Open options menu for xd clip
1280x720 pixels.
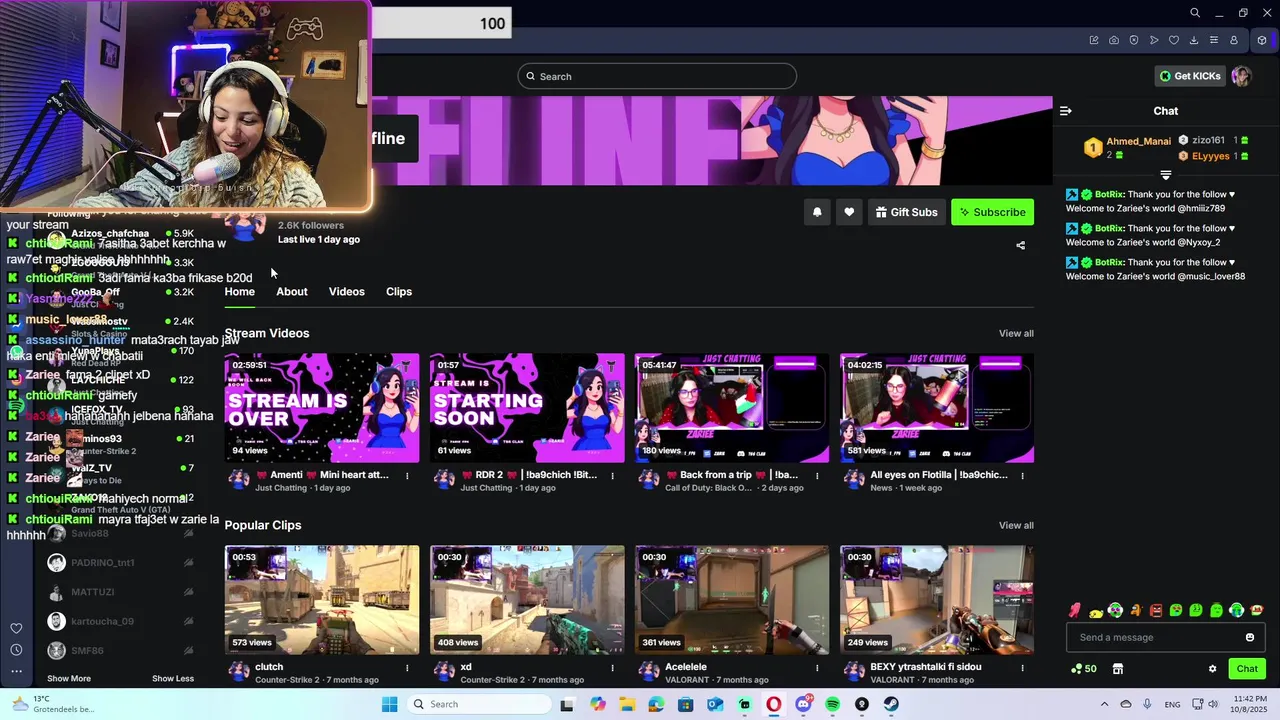click(x=612, y=667)
